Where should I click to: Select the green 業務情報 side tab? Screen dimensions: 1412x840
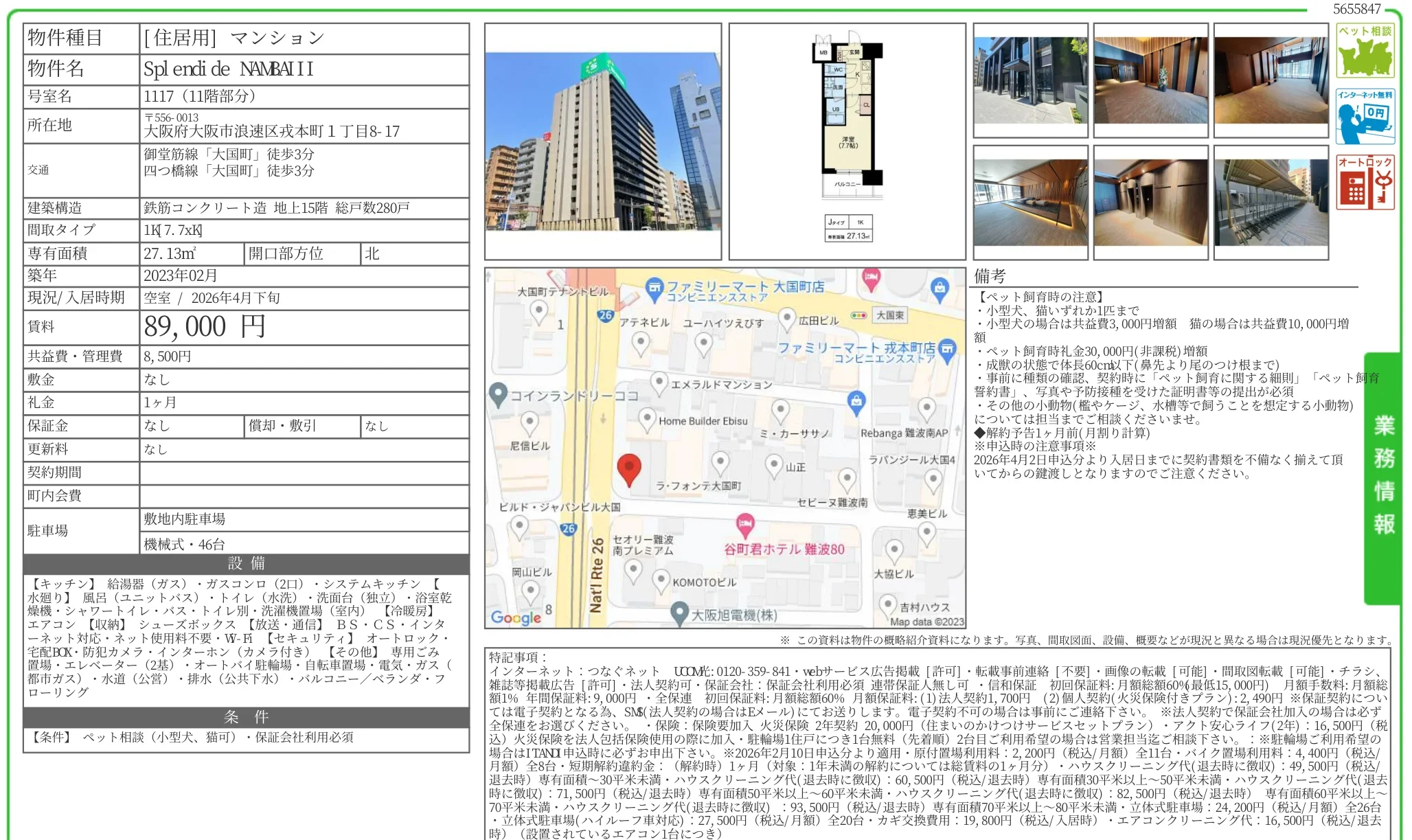(x=1383, y=477)
